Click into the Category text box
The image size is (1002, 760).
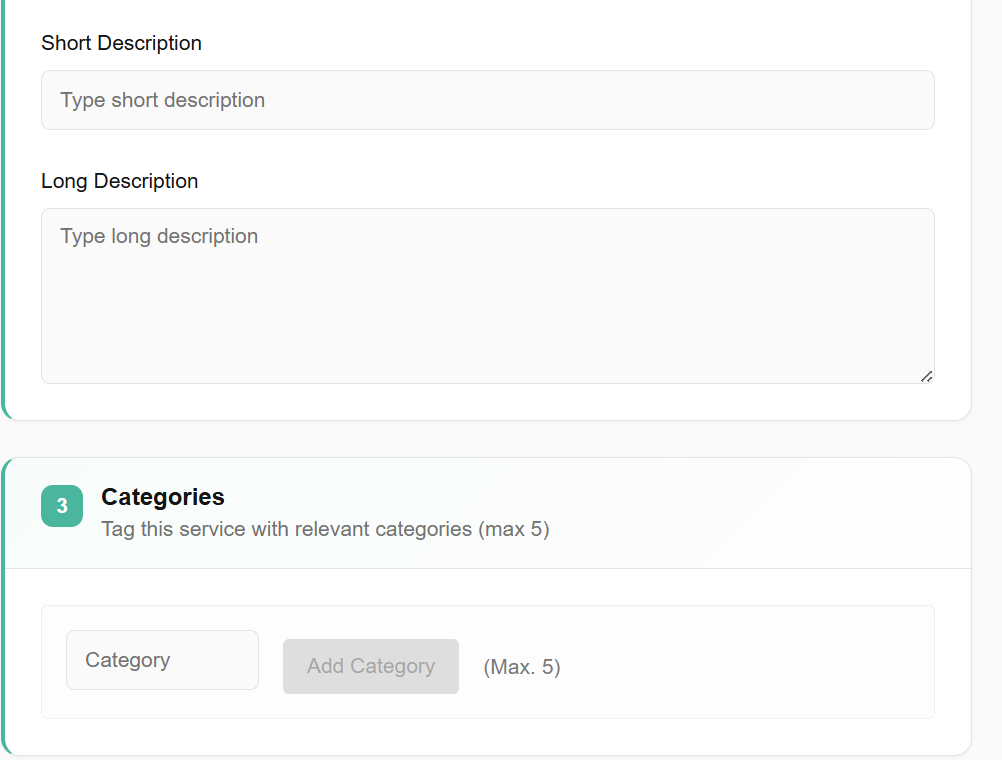[162, 660]
